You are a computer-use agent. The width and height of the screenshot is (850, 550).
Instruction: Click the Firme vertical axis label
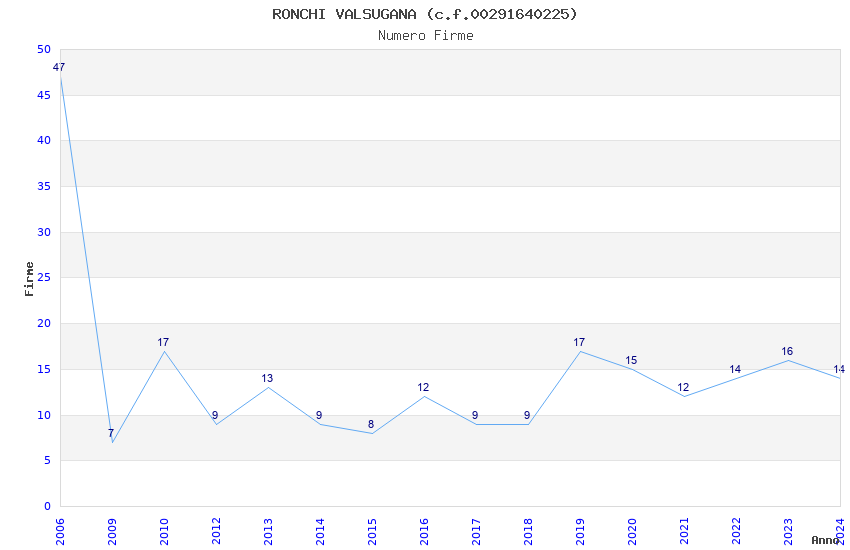(x=29, y=279)
